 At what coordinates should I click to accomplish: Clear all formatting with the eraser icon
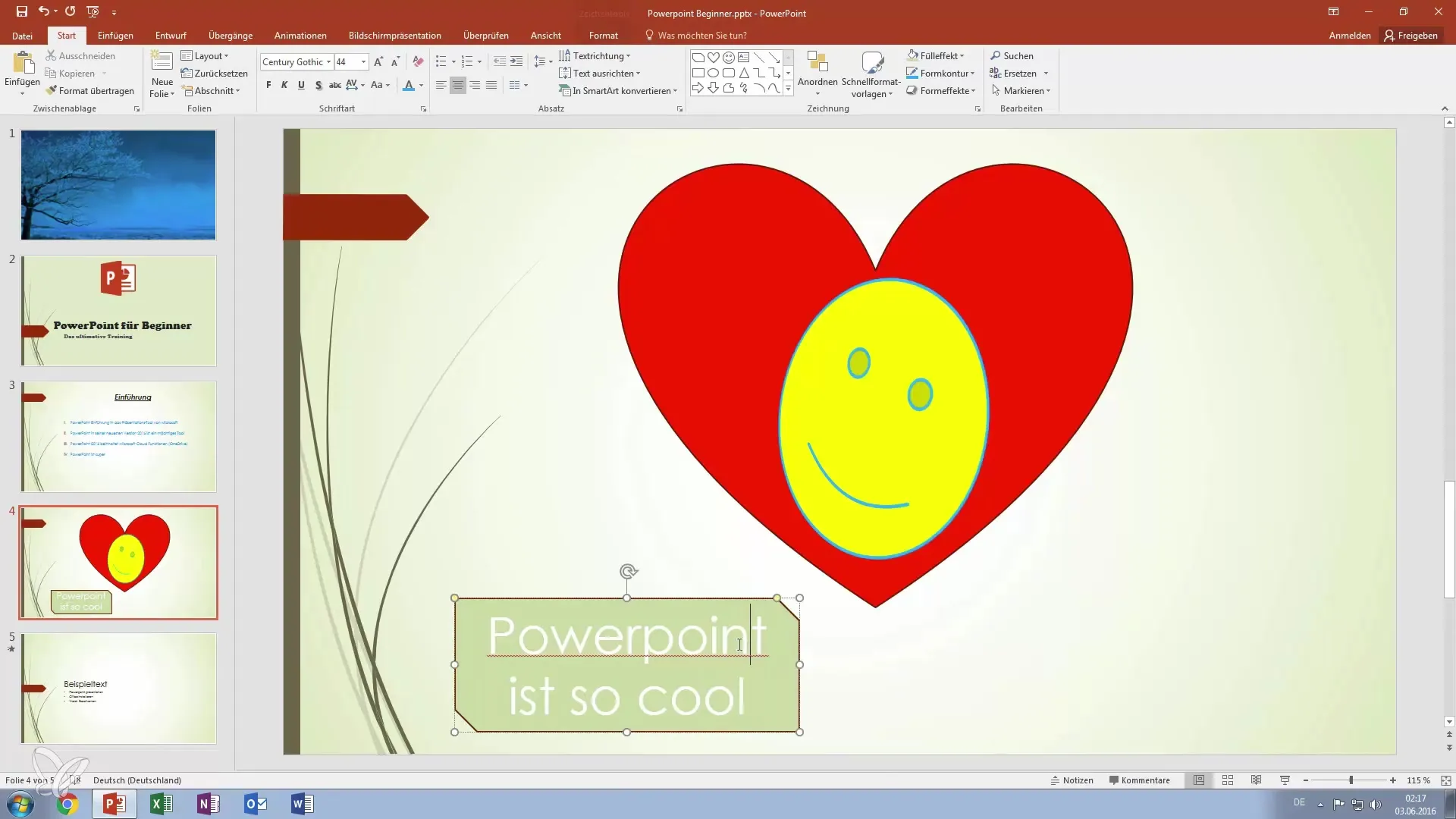418,62
